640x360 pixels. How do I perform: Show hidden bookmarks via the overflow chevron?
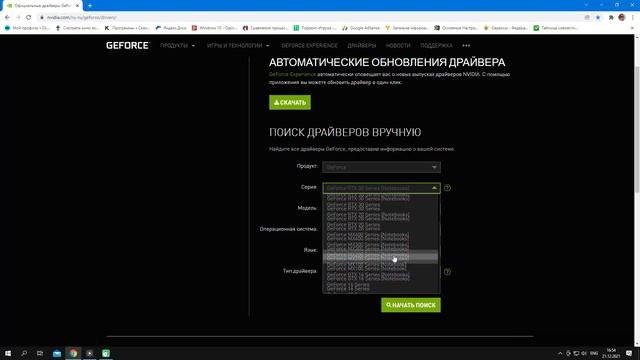click(633, 28)
